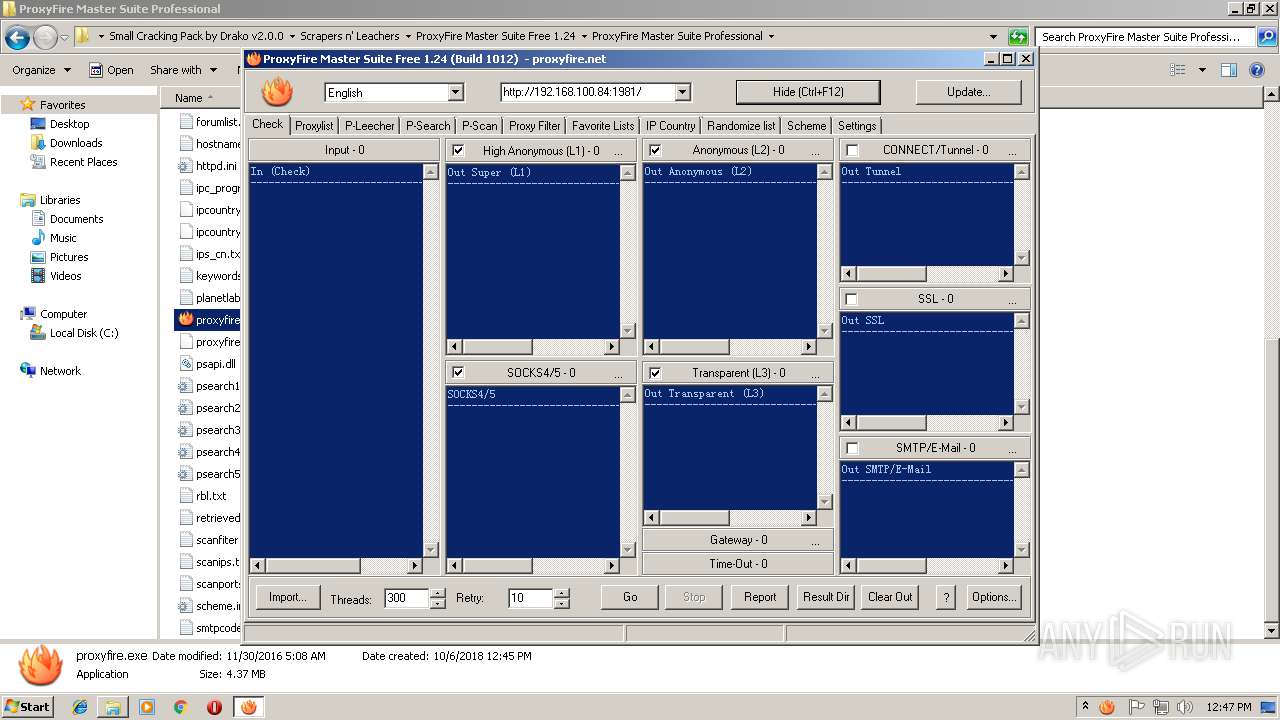Click Explorer back navigation arrow
The height and width of the screenshot is (720, 1280).
coord(17,38)
